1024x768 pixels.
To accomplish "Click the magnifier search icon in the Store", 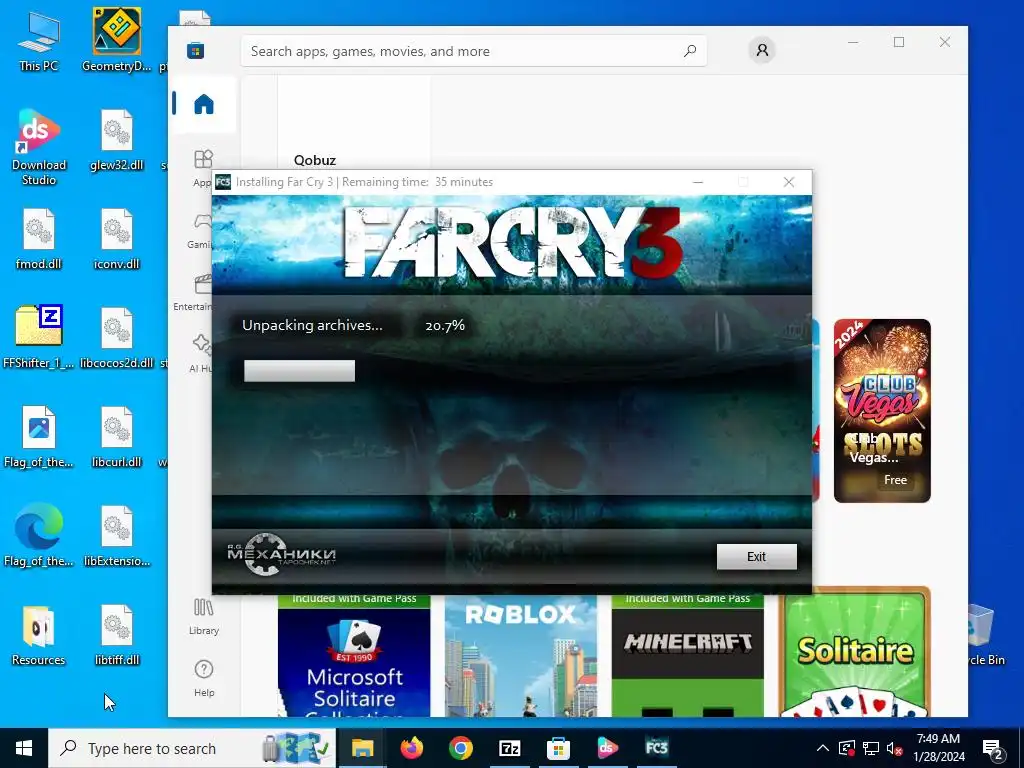I will tap(690, 50).
